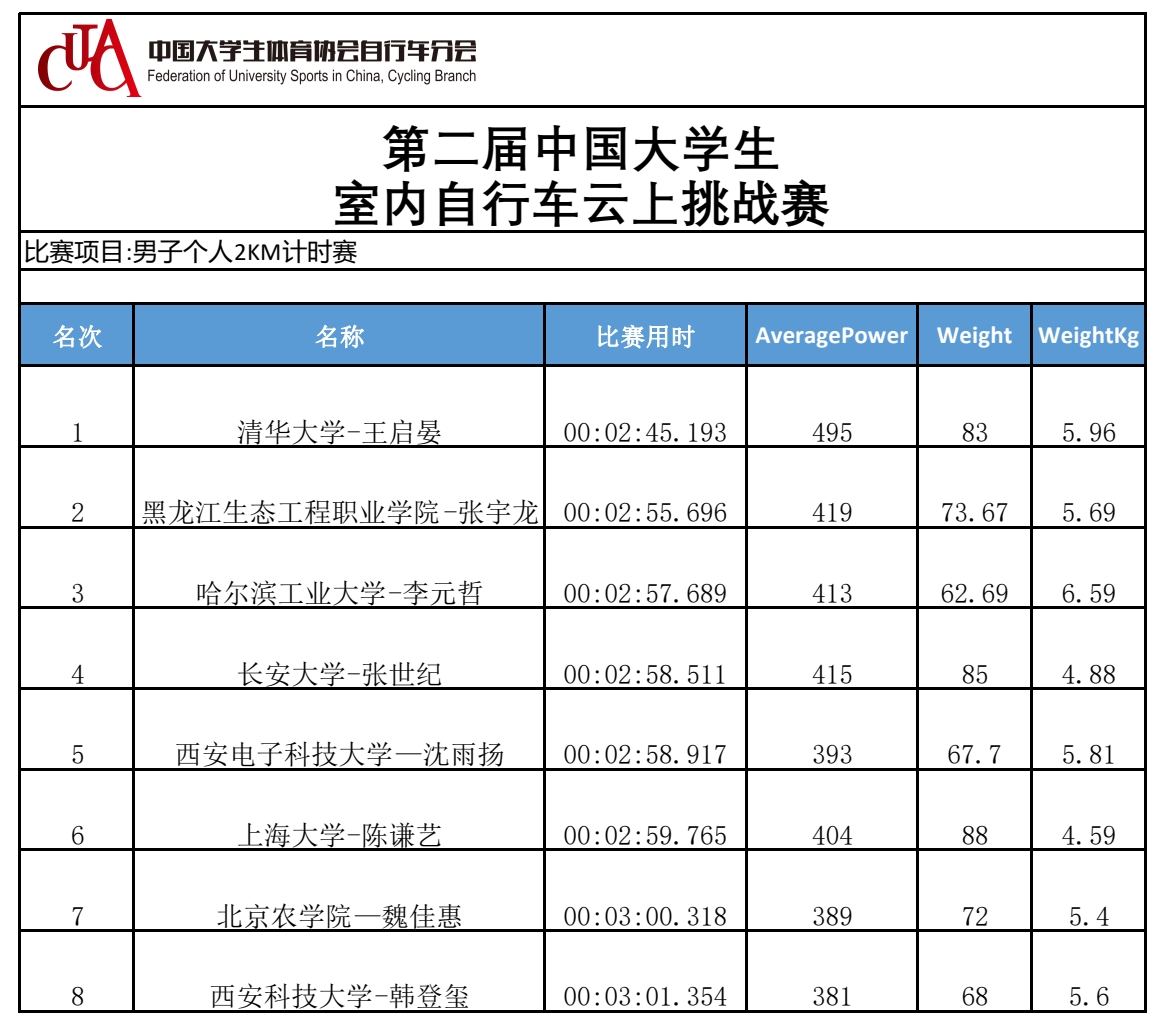Select average power value 413

click(831, 594)
